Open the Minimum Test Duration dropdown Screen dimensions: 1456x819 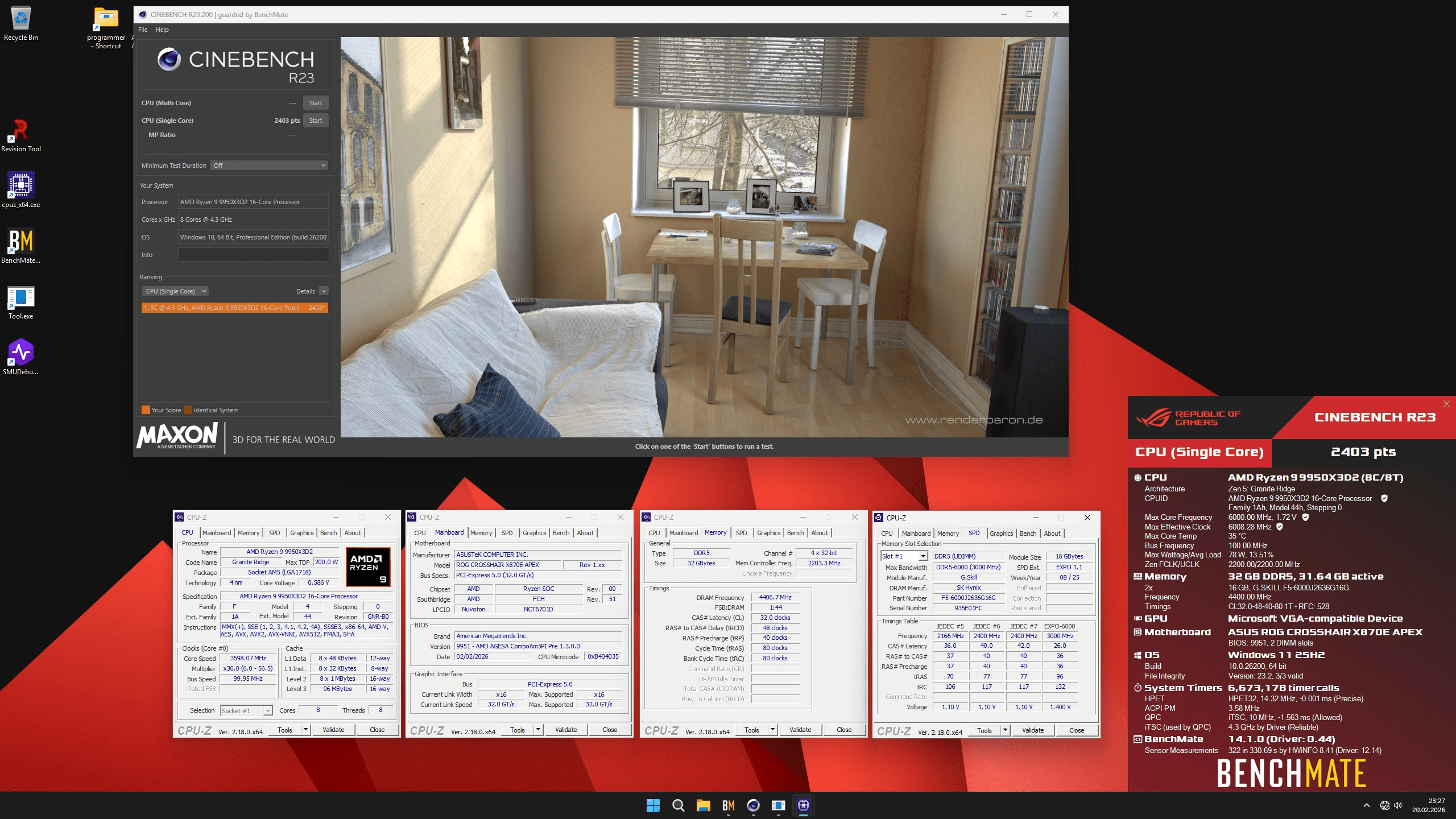[x=269, y=166]
